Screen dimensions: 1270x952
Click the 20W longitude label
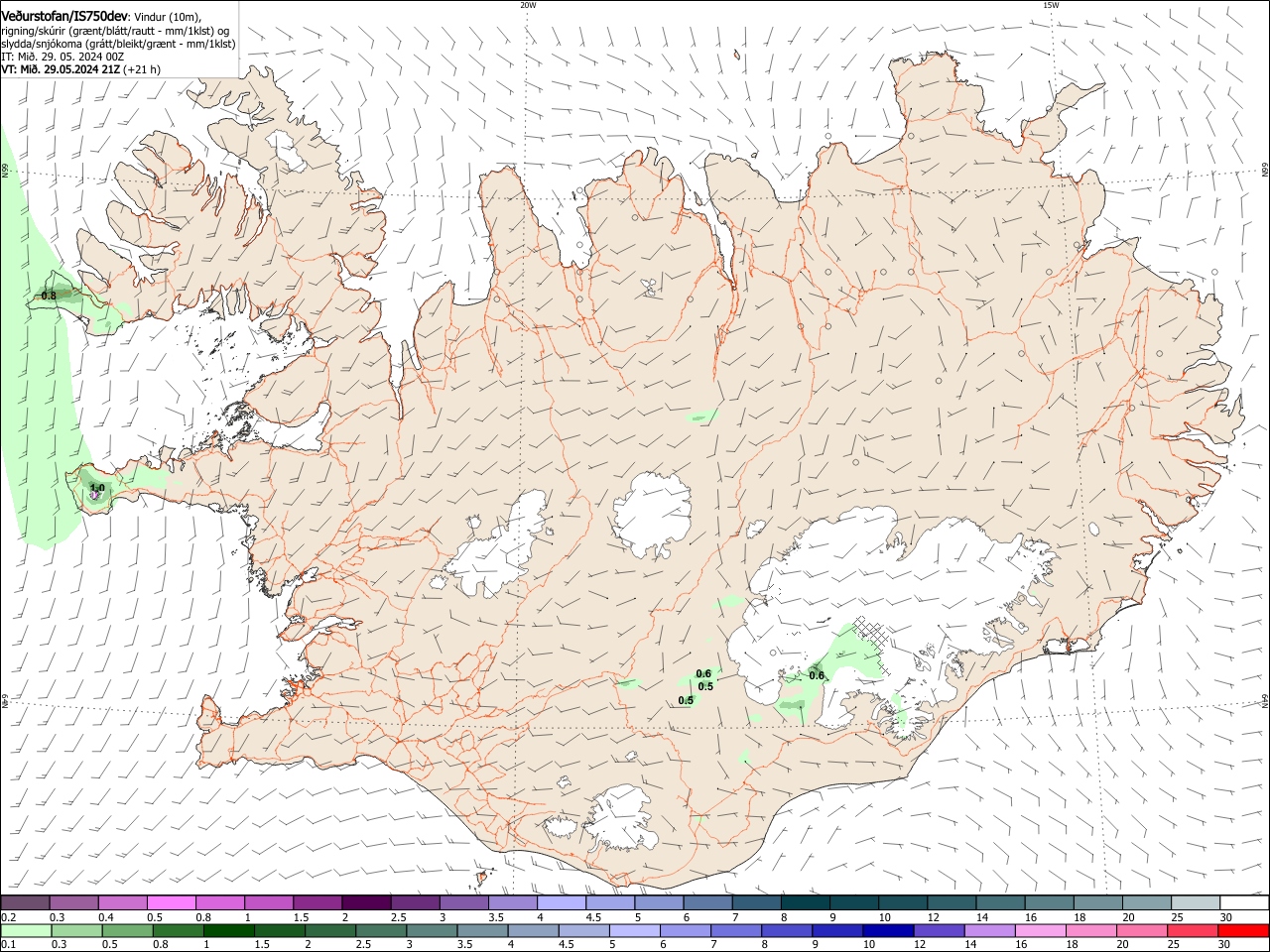click(528, 5)
